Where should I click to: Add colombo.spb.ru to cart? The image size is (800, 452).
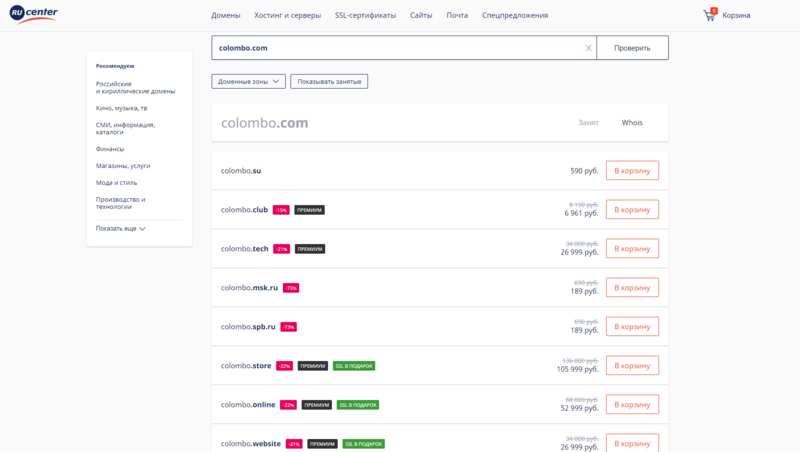[632, 327]
